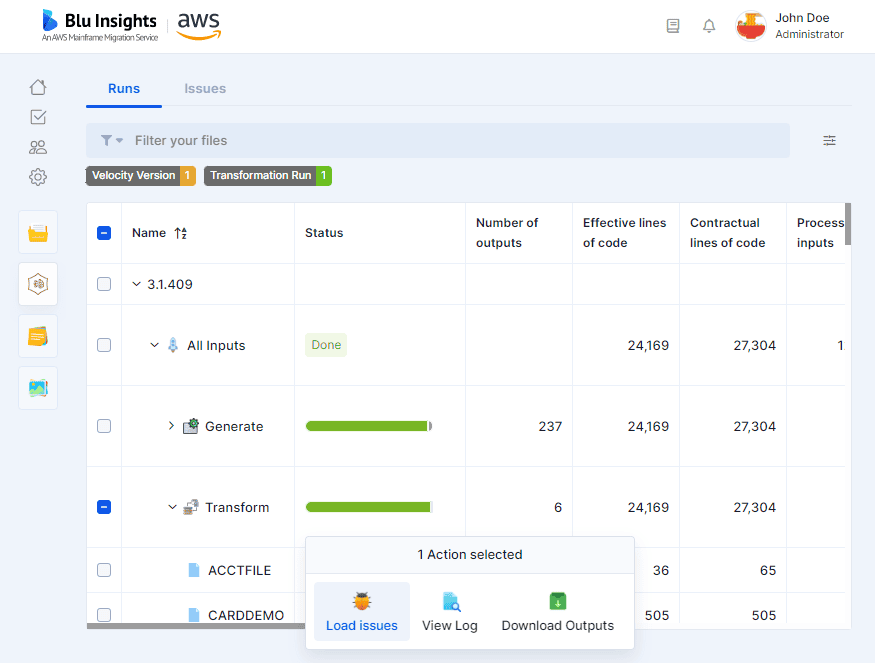Viewport: 875px width, 663px height.
Task: Expand the Generate row
Action: point(171,426)
